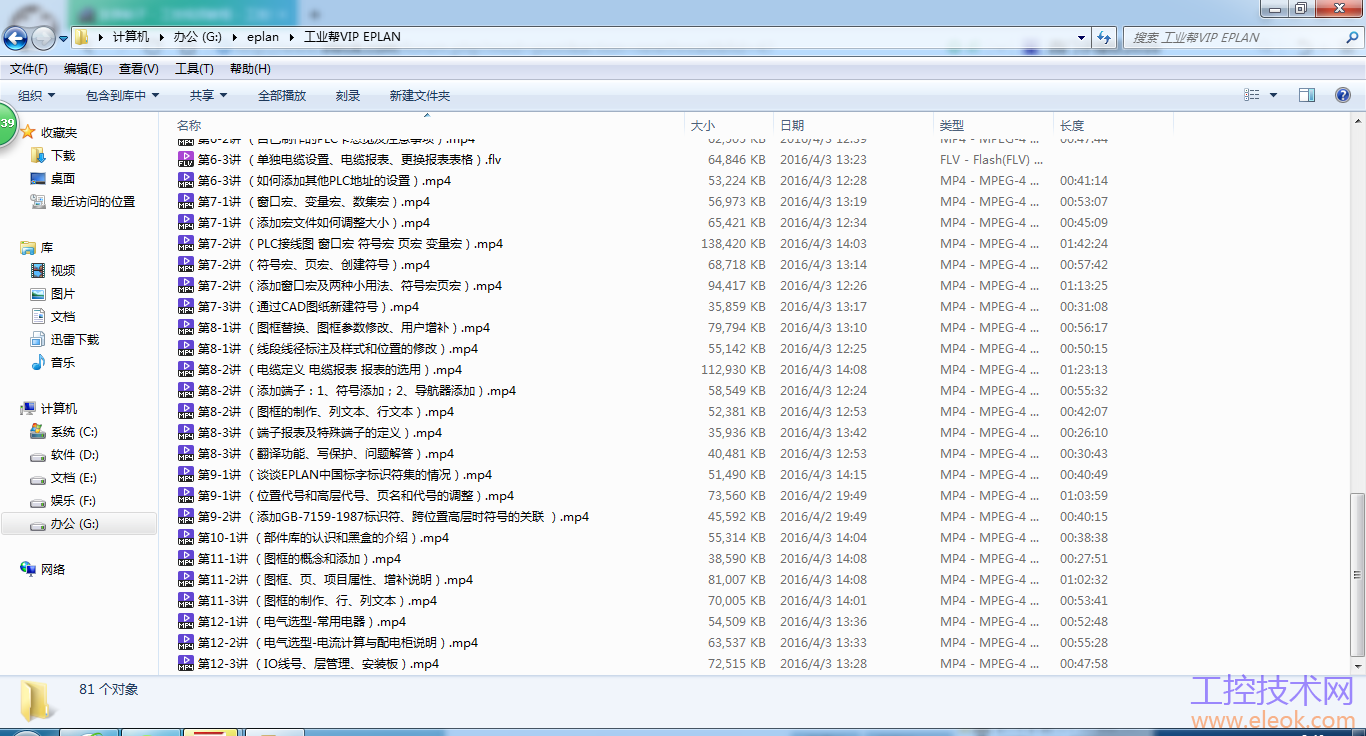This screenshot has width=1366, height=736.
Task: Click the video icon of 第12-3讲 file
Action: point(186,663)
